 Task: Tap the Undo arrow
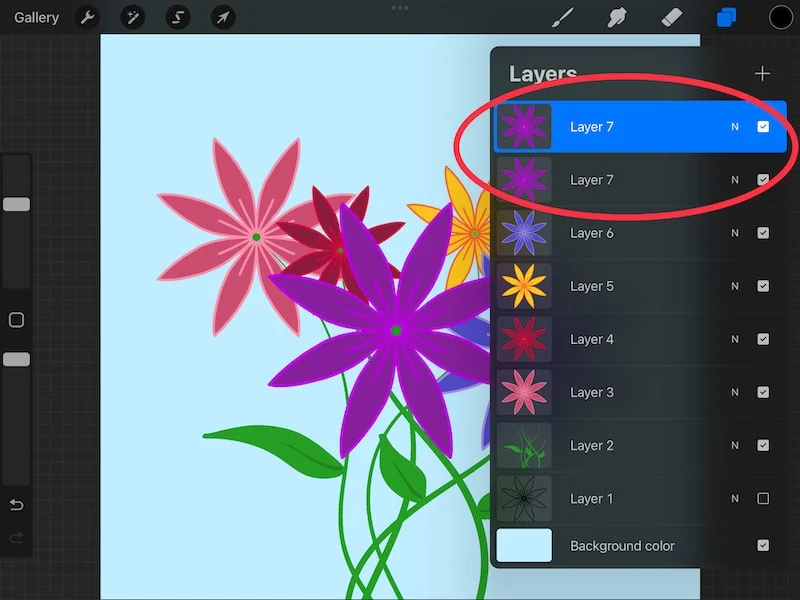[x=16, y=505]
